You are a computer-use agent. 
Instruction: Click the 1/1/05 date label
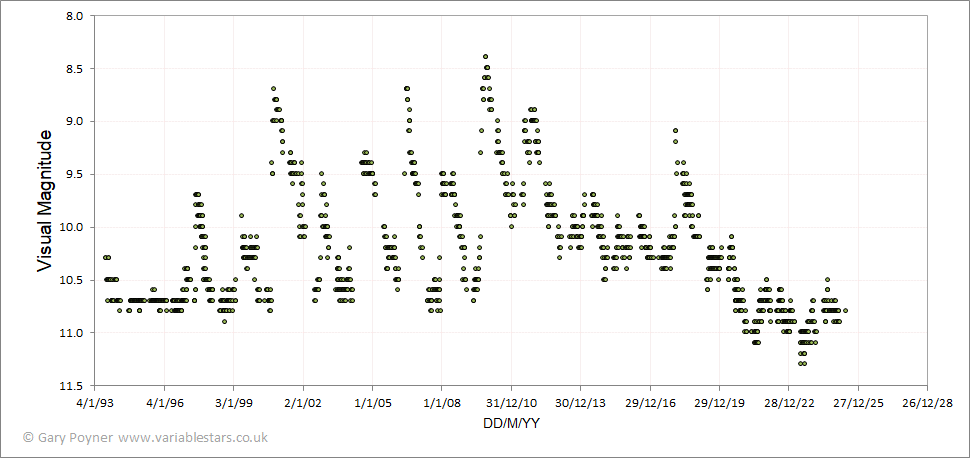coord(372,404)
